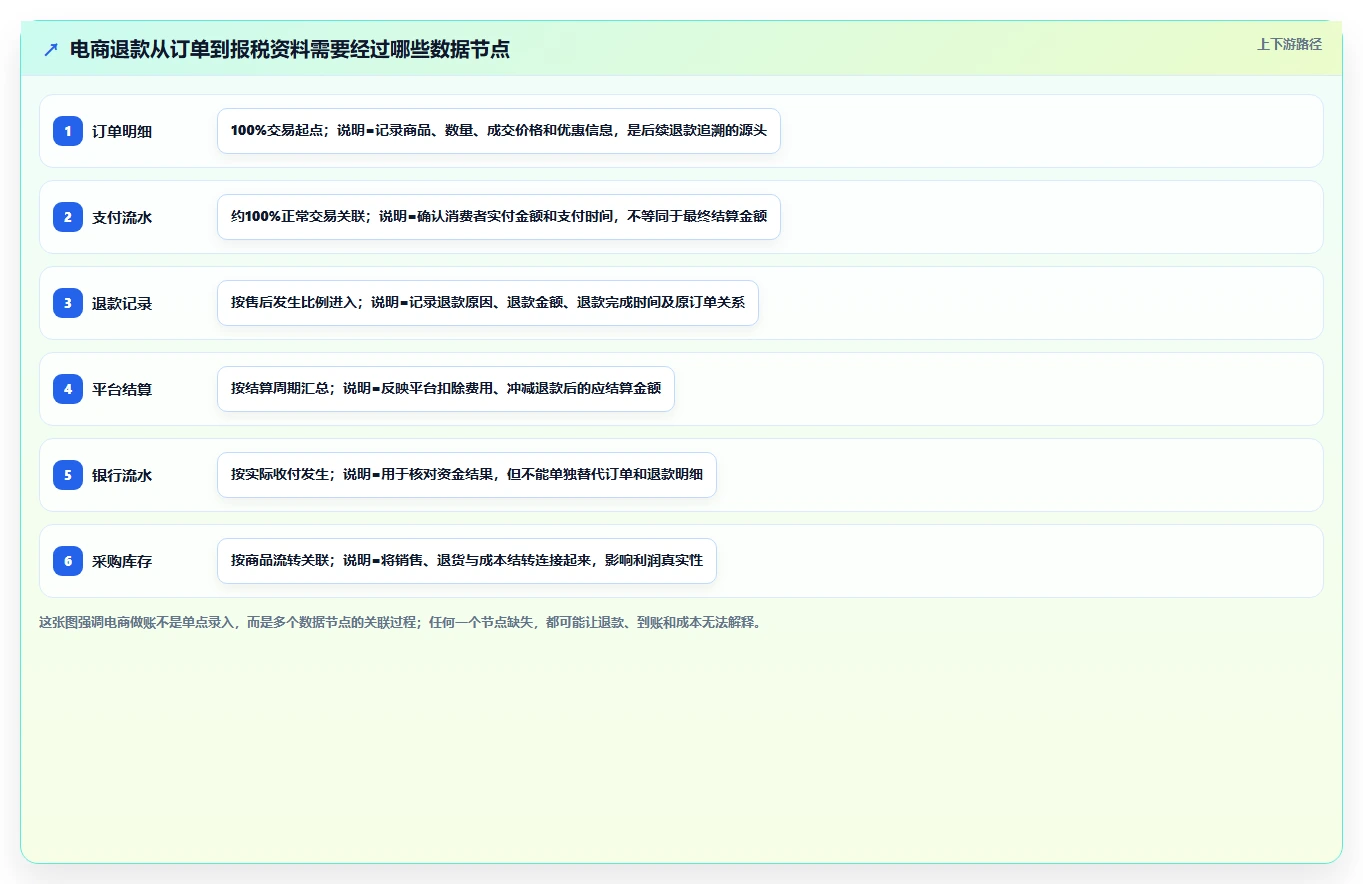Click the 按商品流转关联 description box
This screenshot has height=884, width=1363.
(467, 561)
